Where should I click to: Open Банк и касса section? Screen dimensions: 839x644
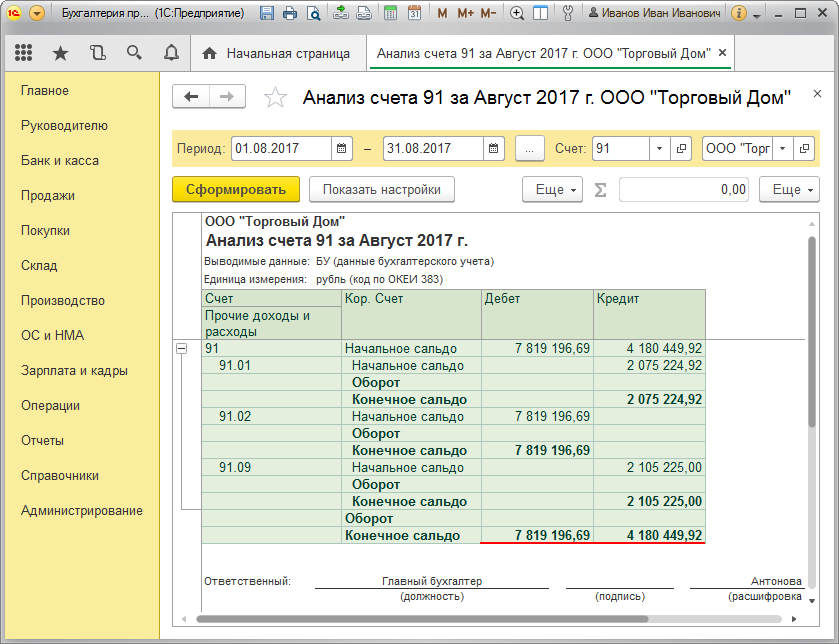pyautogui.click(x=60, y=160)
